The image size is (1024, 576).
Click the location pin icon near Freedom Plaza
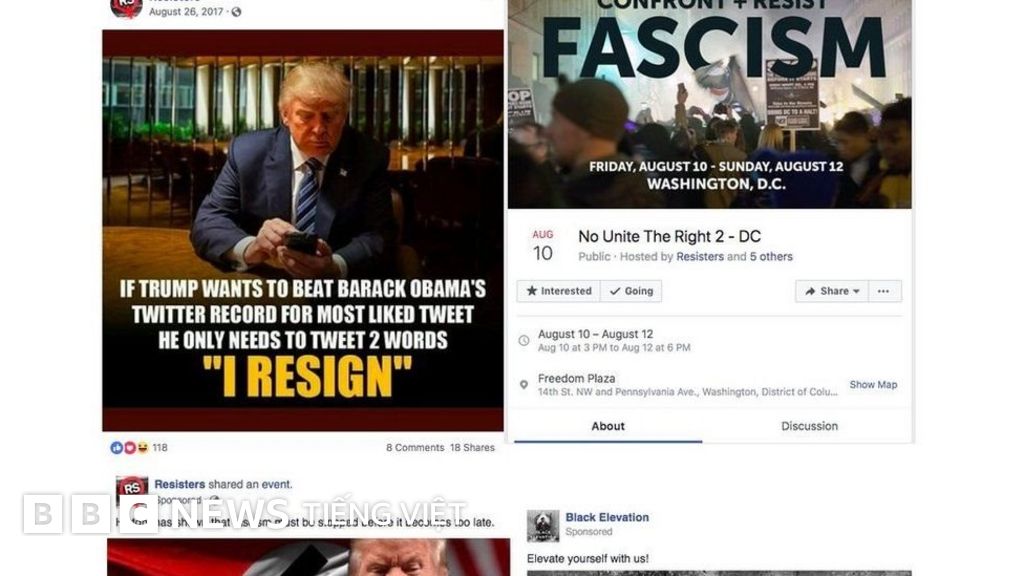[524, 385]
